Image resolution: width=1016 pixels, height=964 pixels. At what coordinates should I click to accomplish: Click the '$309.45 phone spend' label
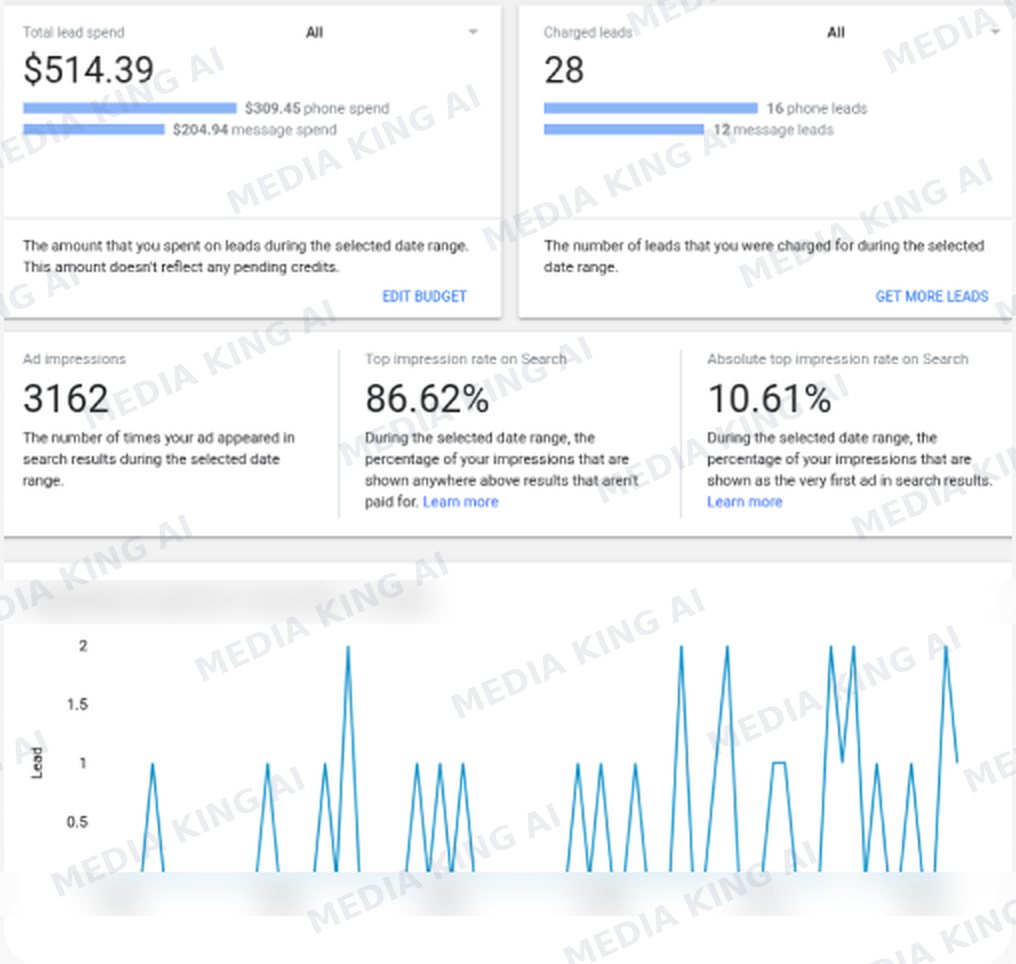317,108
